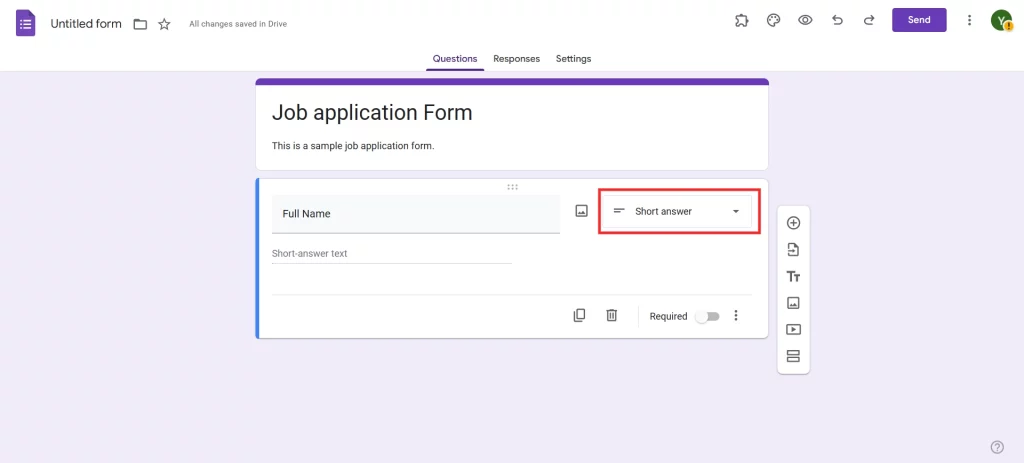This screenshot has width=1024, height=463.
Task: Add image to Full Name question
Action: 581,211
